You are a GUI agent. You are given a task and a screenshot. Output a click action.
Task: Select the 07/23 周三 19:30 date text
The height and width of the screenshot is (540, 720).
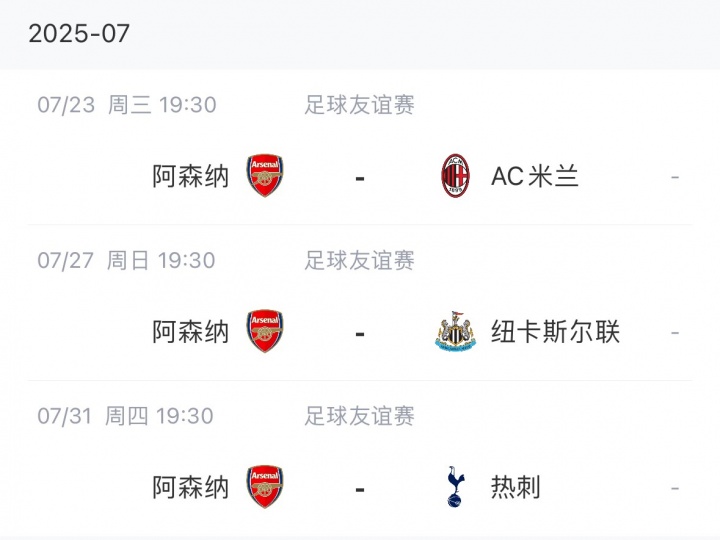coord(126,105)
